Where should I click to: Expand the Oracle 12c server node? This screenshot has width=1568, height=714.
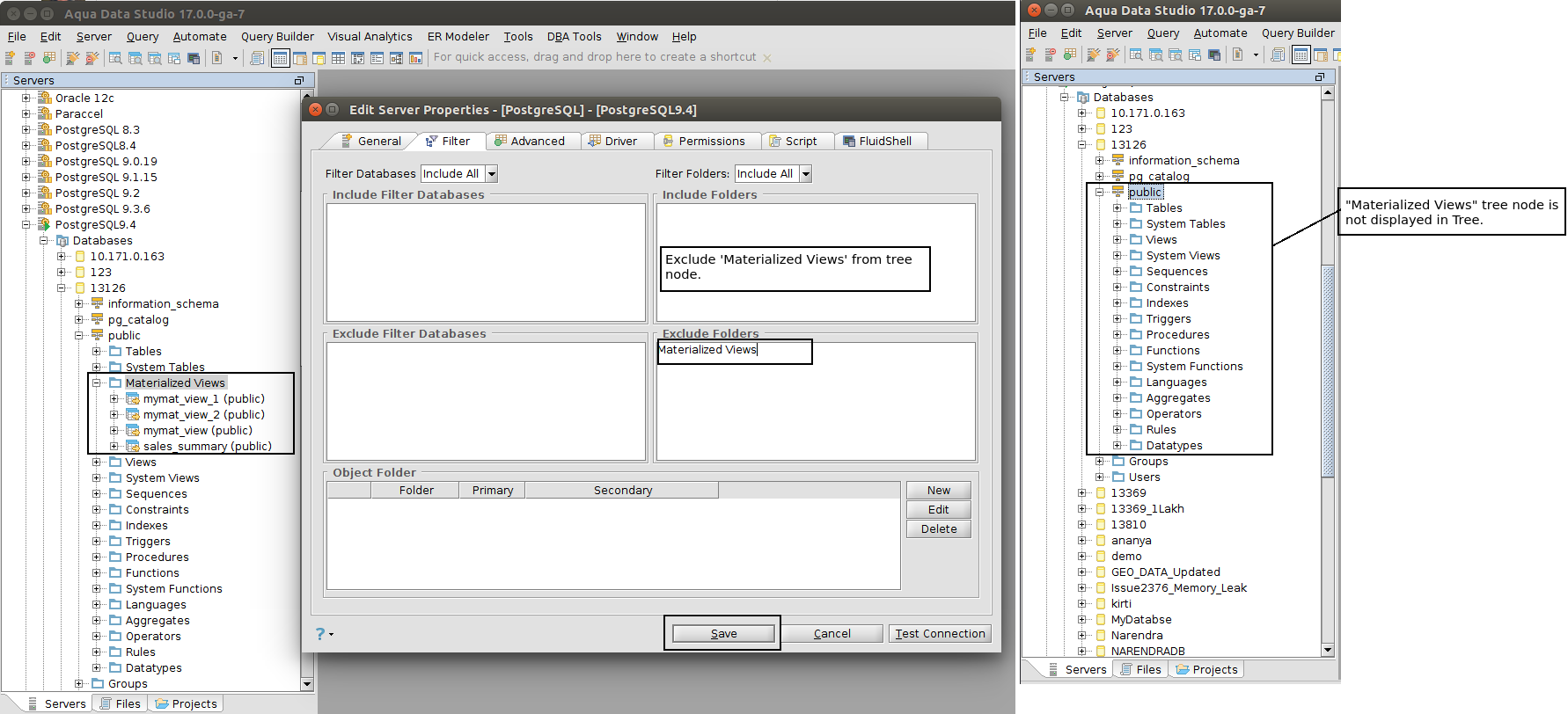(26, 98)
